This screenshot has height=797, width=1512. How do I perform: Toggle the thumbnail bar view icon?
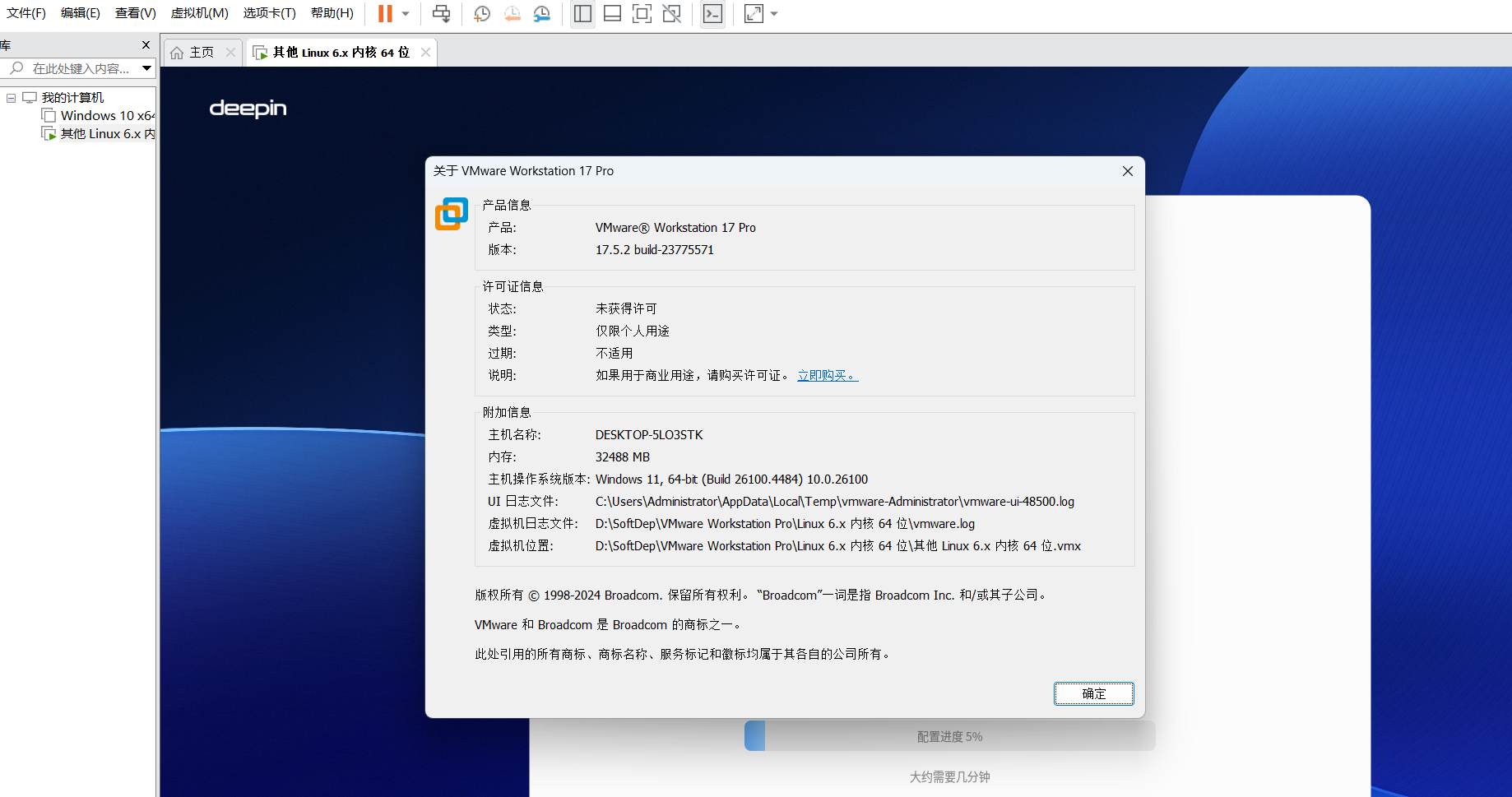[x=612, y=13]
